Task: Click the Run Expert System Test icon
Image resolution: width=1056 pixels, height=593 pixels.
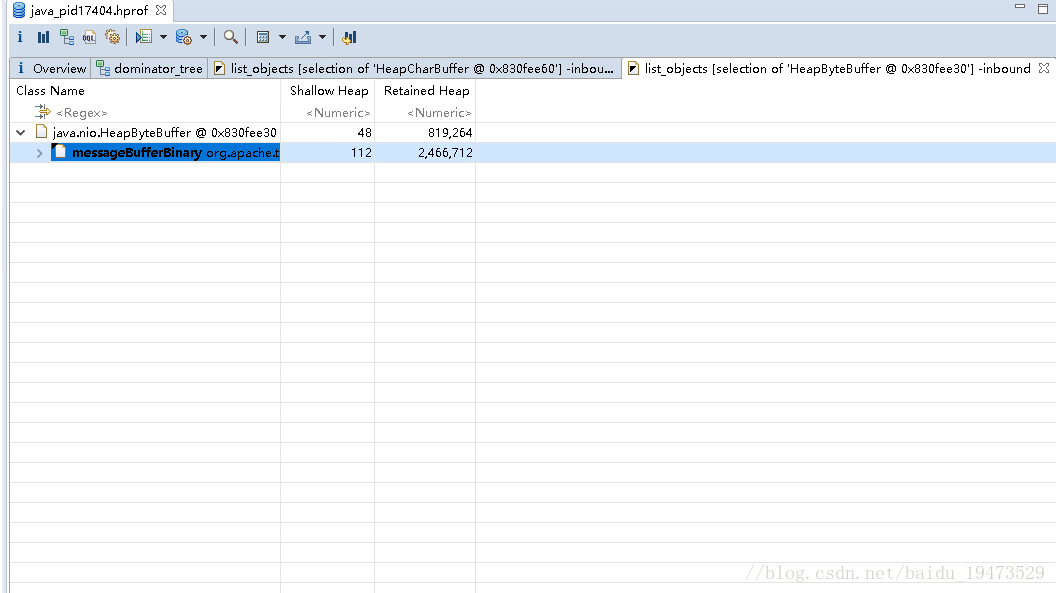Action: click(144, 37)
